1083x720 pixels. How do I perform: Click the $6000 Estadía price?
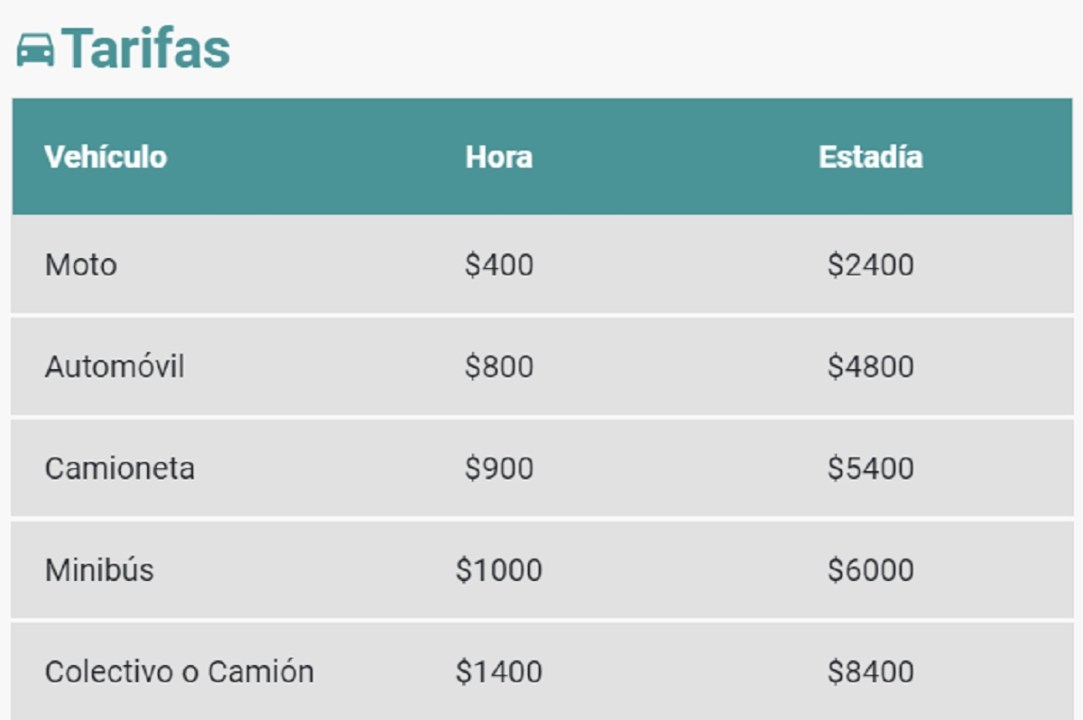coord(870,570)
